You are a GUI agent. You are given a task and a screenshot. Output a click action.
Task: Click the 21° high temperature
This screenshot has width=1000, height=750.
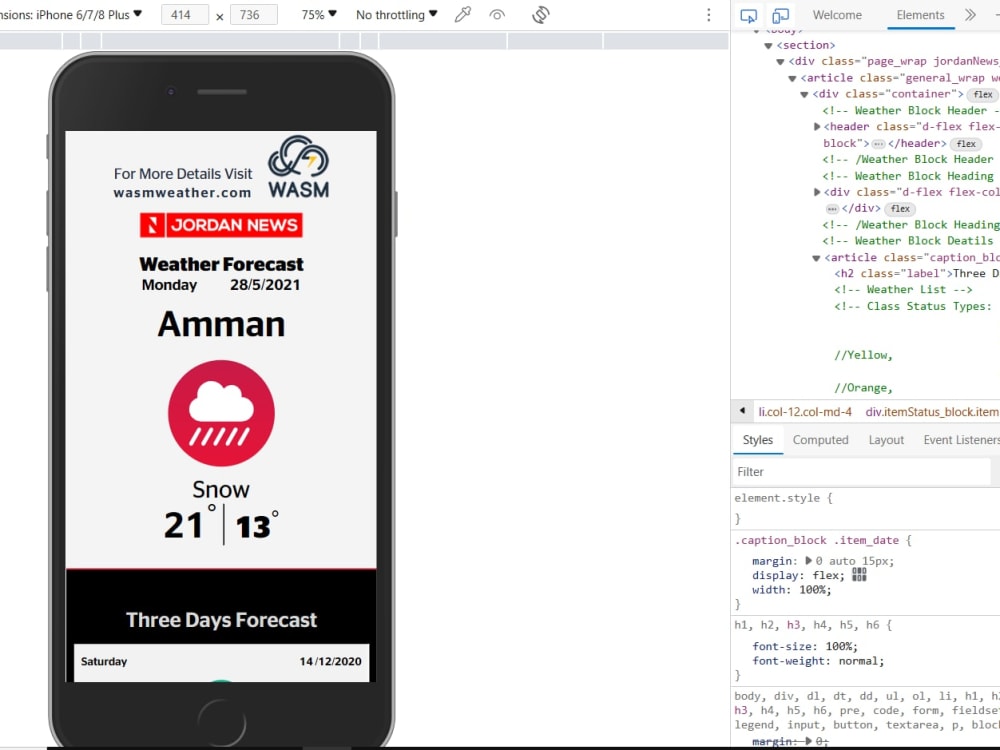pyautogui.click(x=189, y=524)
